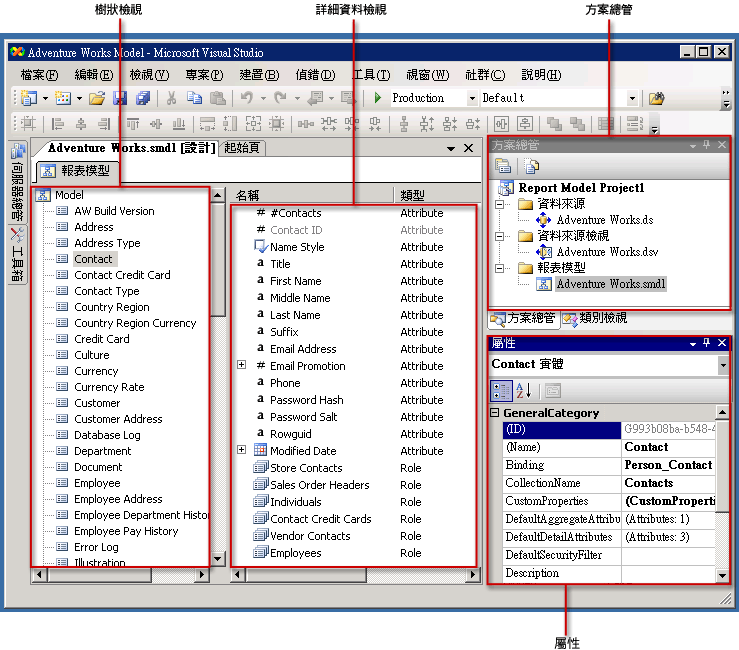Click the Categorized view icon in Properties
The height and width of the screenshot is (650, 739).
coord(502,390)
